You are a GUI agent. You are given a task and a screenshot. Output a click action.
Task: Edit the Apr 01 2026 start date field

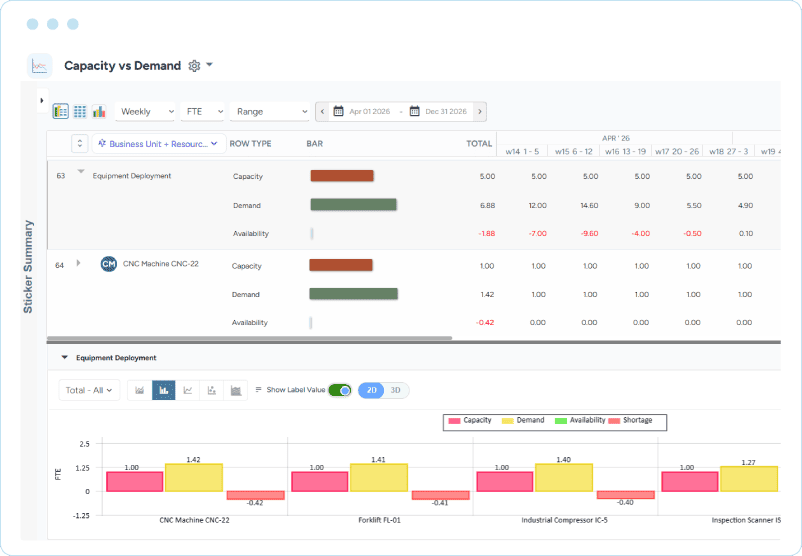(x=369, y=112)
